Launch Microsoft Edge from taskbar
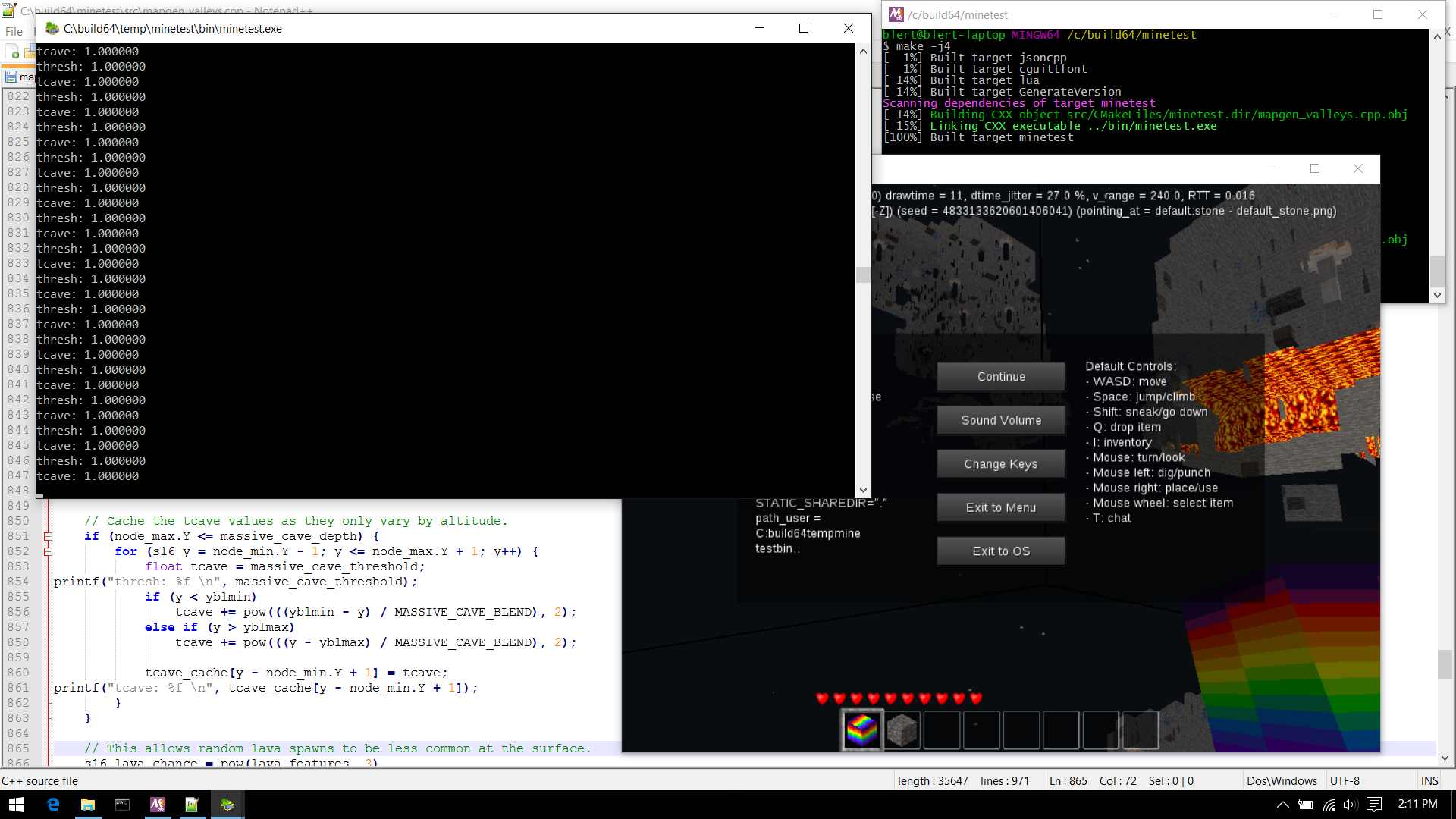 pos(53,805)
